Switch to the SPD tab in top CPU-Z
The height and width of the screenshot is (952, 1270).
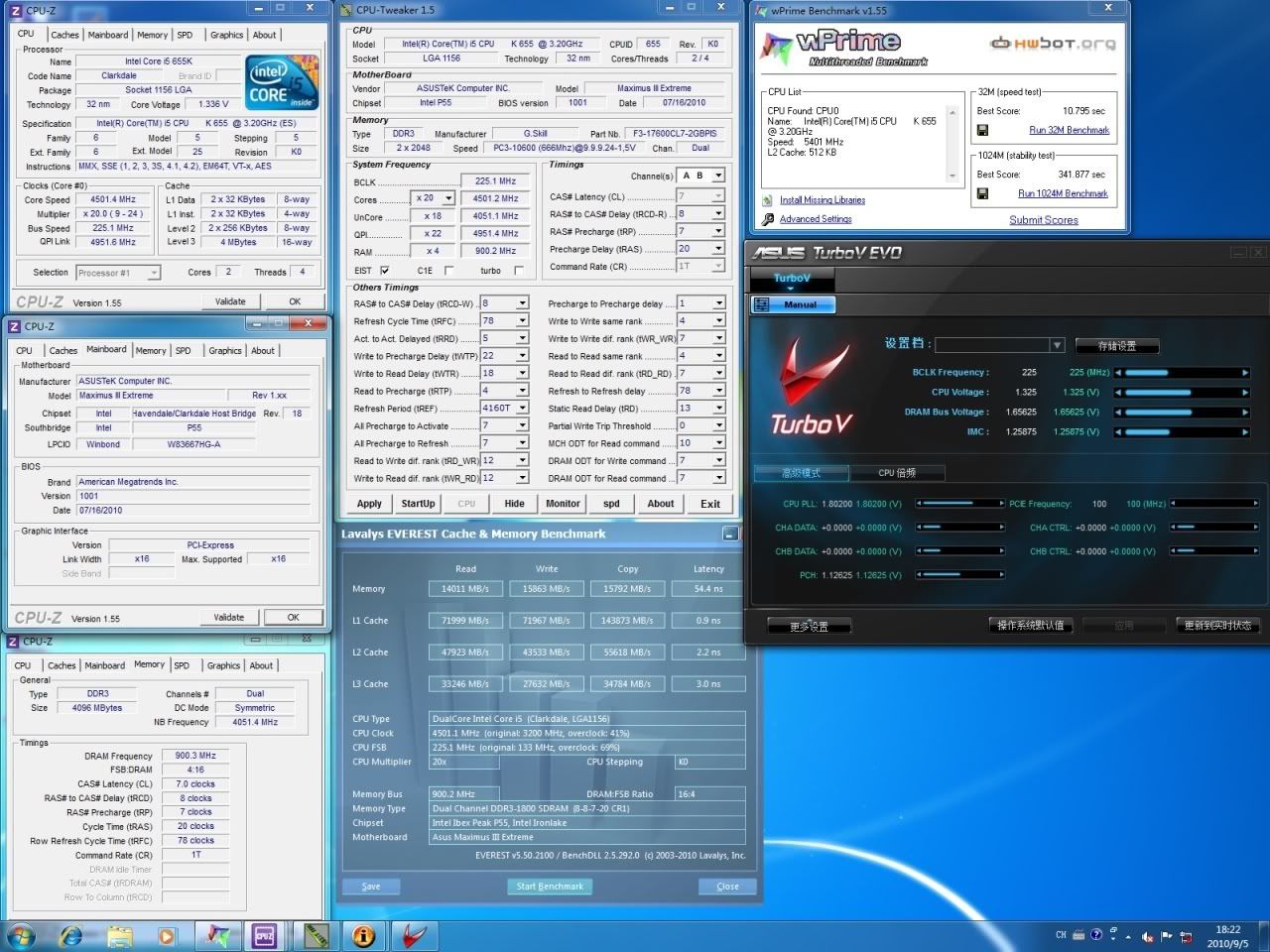pyautogui.click(x=185, y=35)
